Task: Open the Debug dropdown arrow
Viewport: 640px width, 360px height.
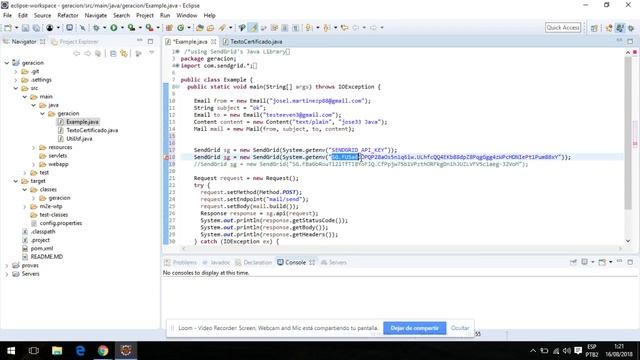Action: tap(104, 28)
